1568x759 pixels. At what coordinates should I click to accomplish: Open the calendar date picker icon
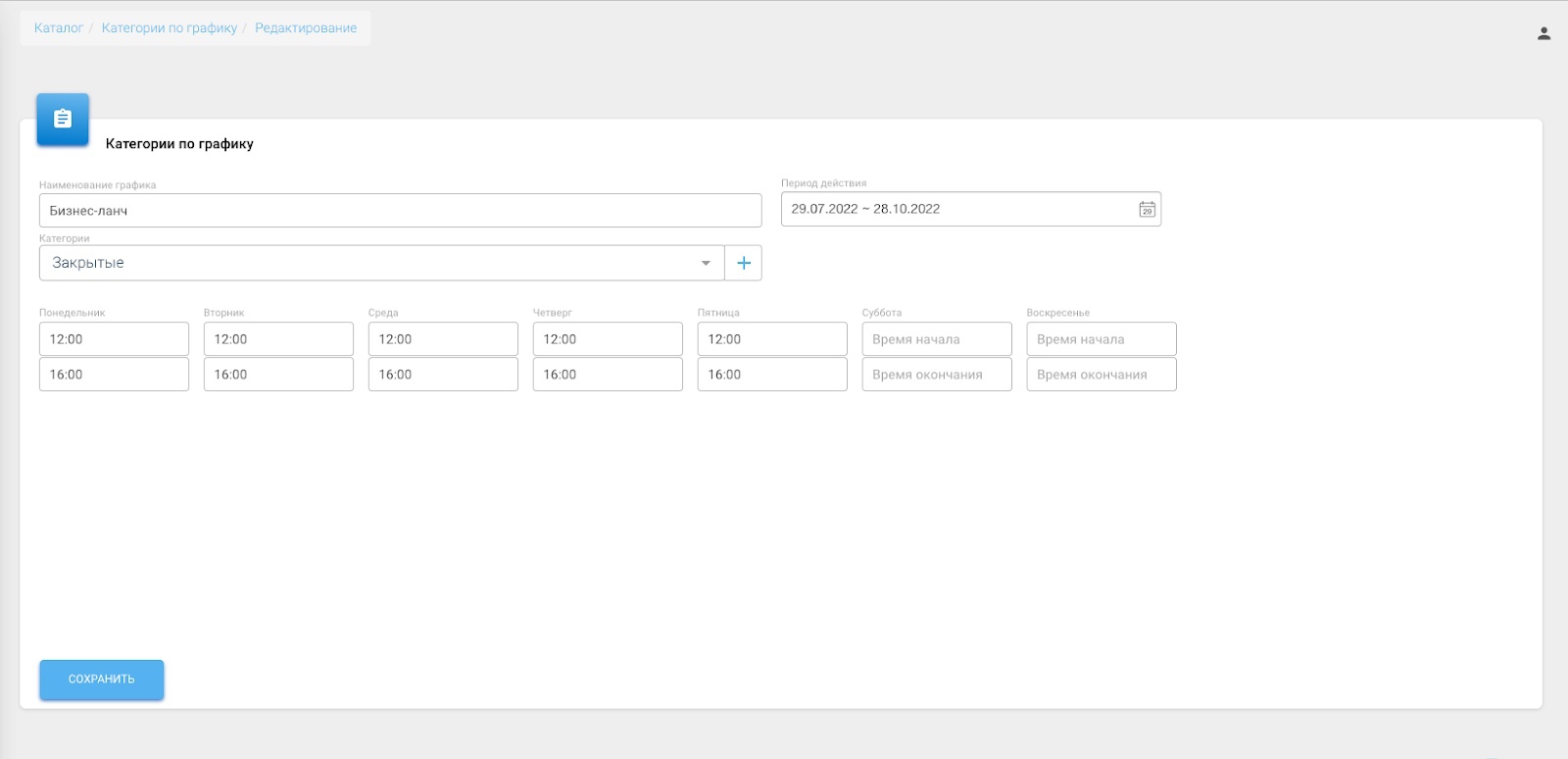coord(1147,209)
